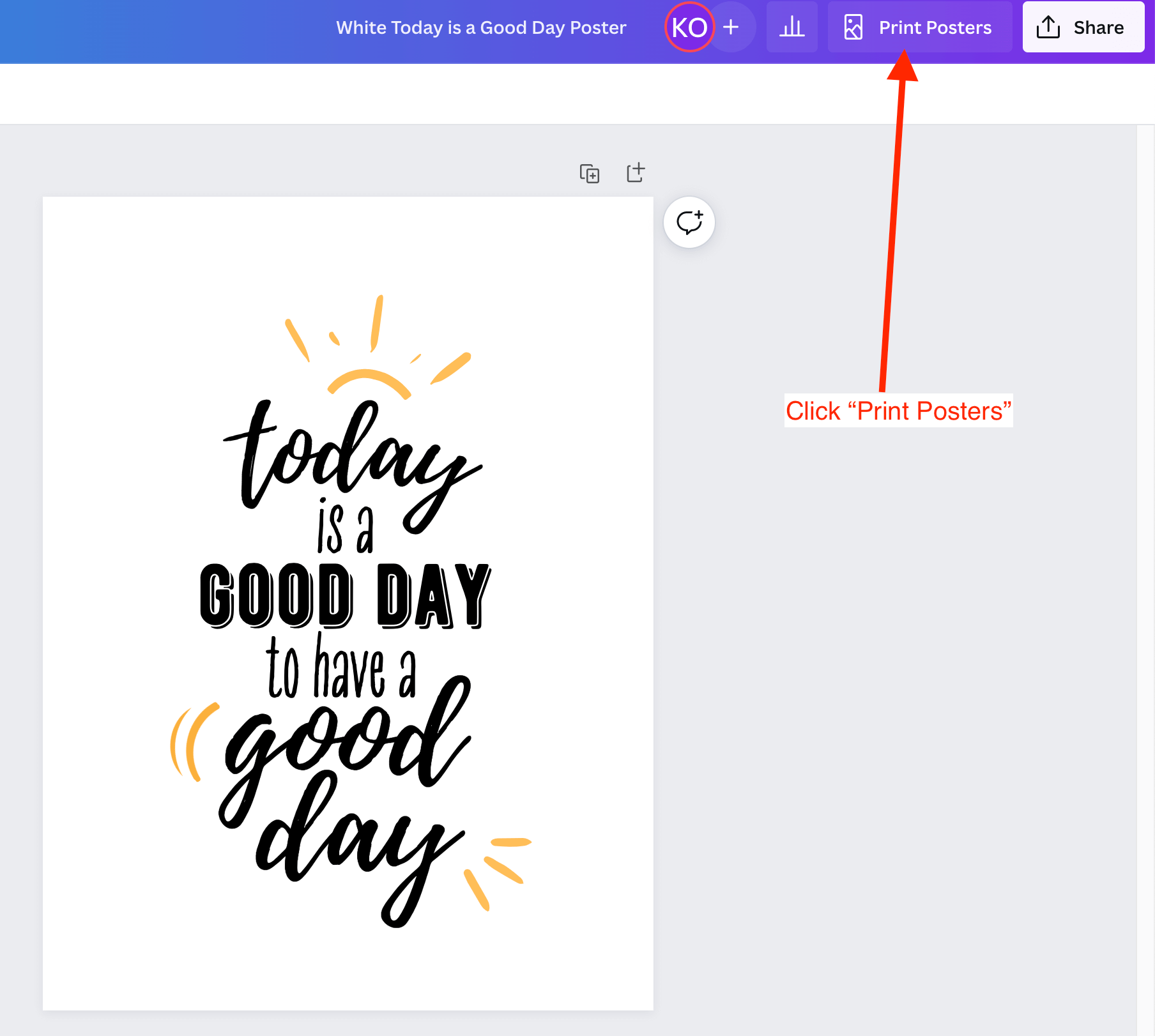Click the add page icon above poster
The image size is (1155, 1036).
click(636, 172)
